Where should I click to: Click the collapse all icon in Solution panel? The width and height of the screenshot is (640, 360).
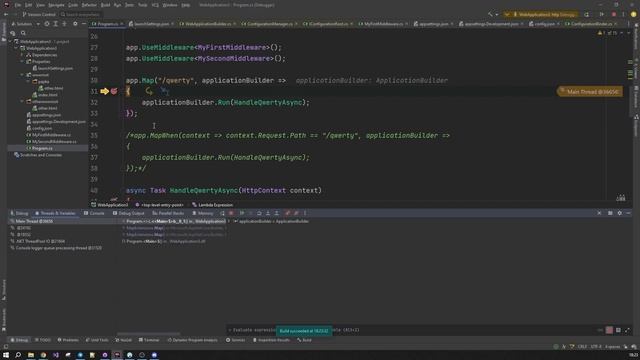pyautogui.click(x=64, y=24)
